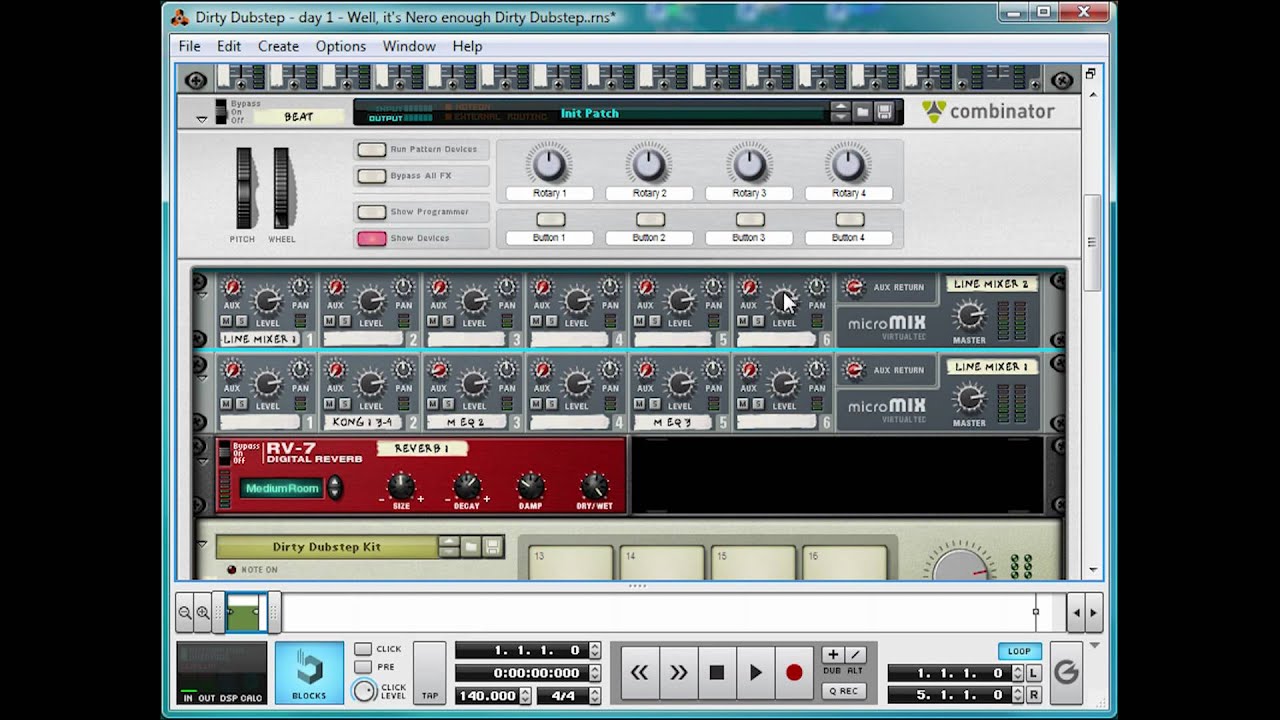The height and width of the screenshot is (720, 1280).
Task: Open the Create menu
Action: [278, 46]
